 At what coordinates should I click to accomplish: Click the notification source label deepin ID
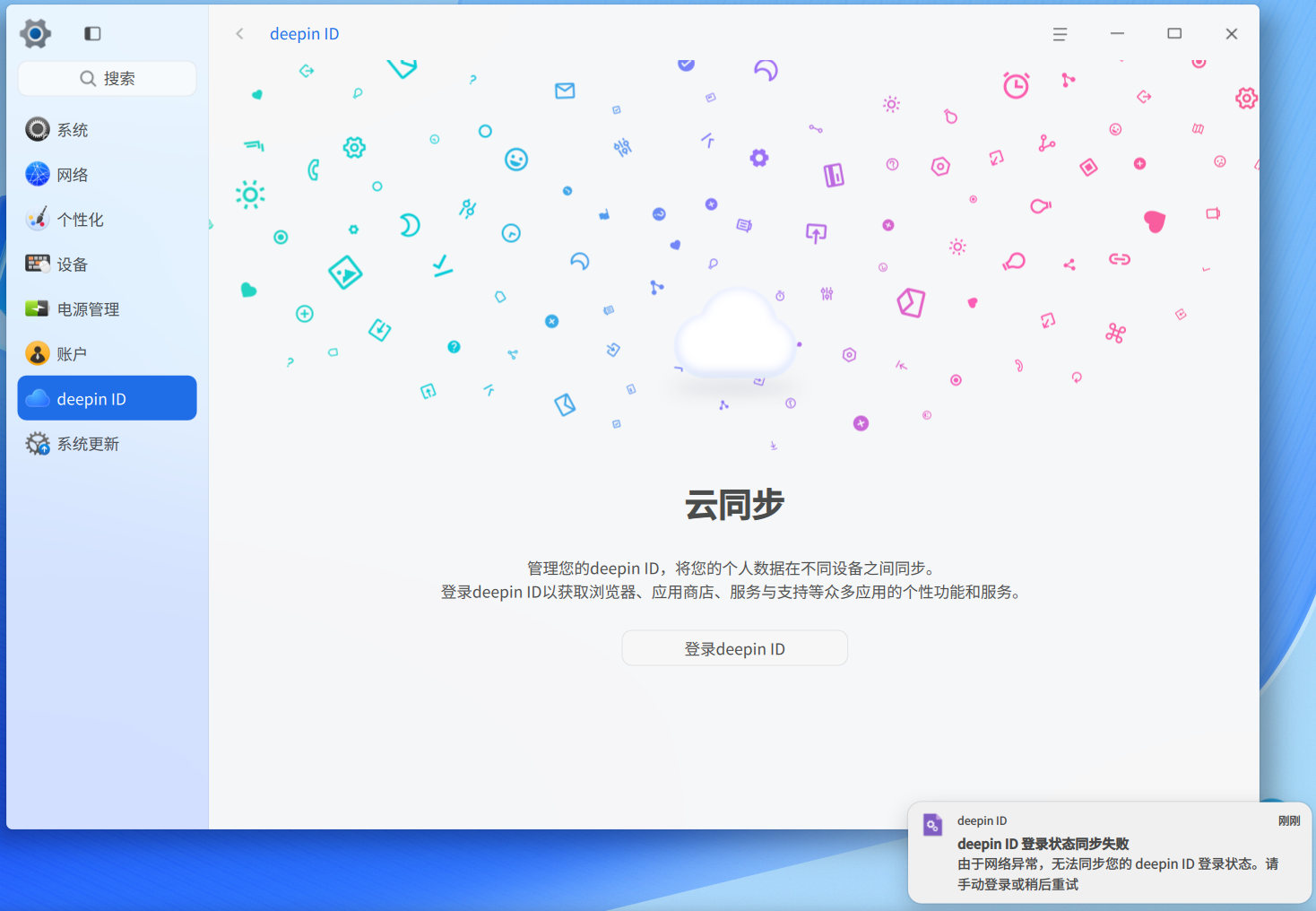pyautogui.click(x=982, y=820)
